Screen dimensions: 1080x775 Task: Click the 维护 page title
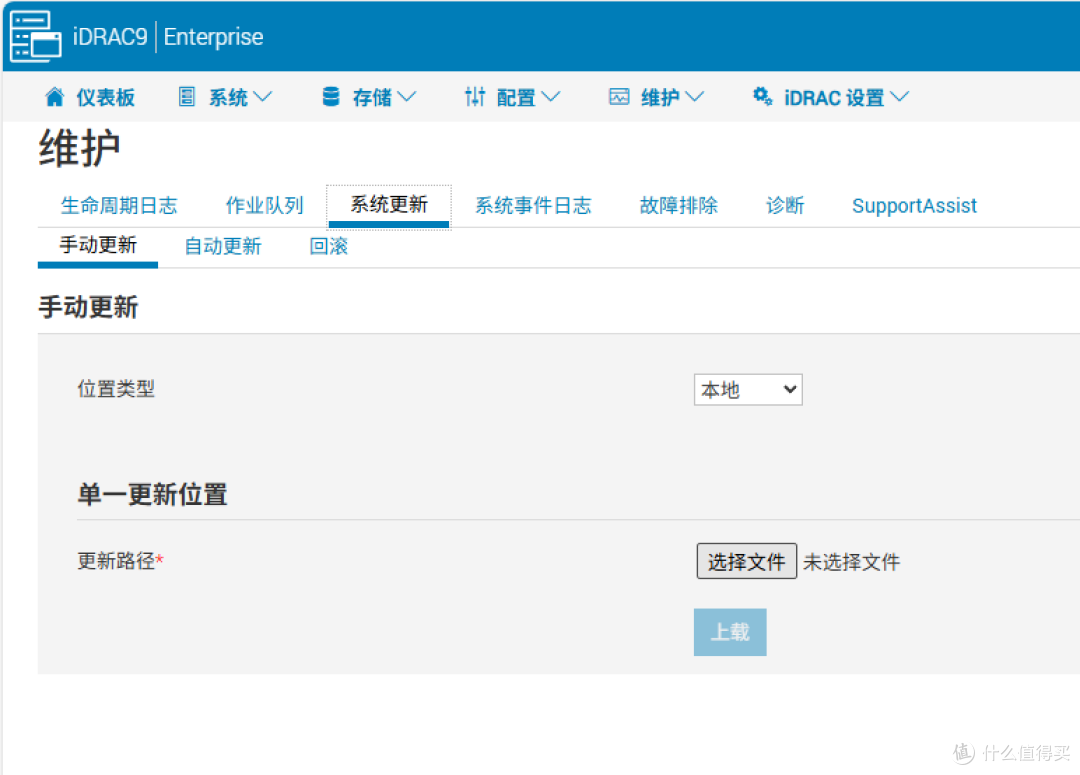[x=79, y=148]
